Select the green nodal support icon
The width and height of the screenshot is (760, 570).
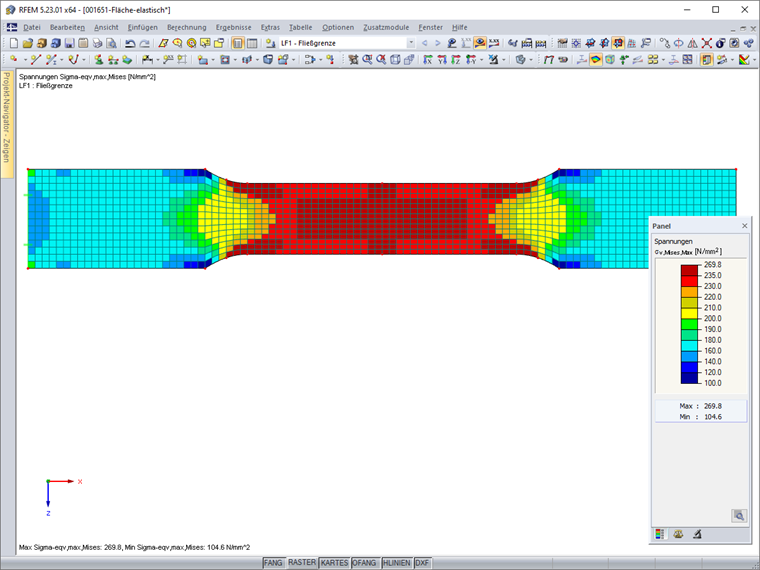(x=98, y=60)
